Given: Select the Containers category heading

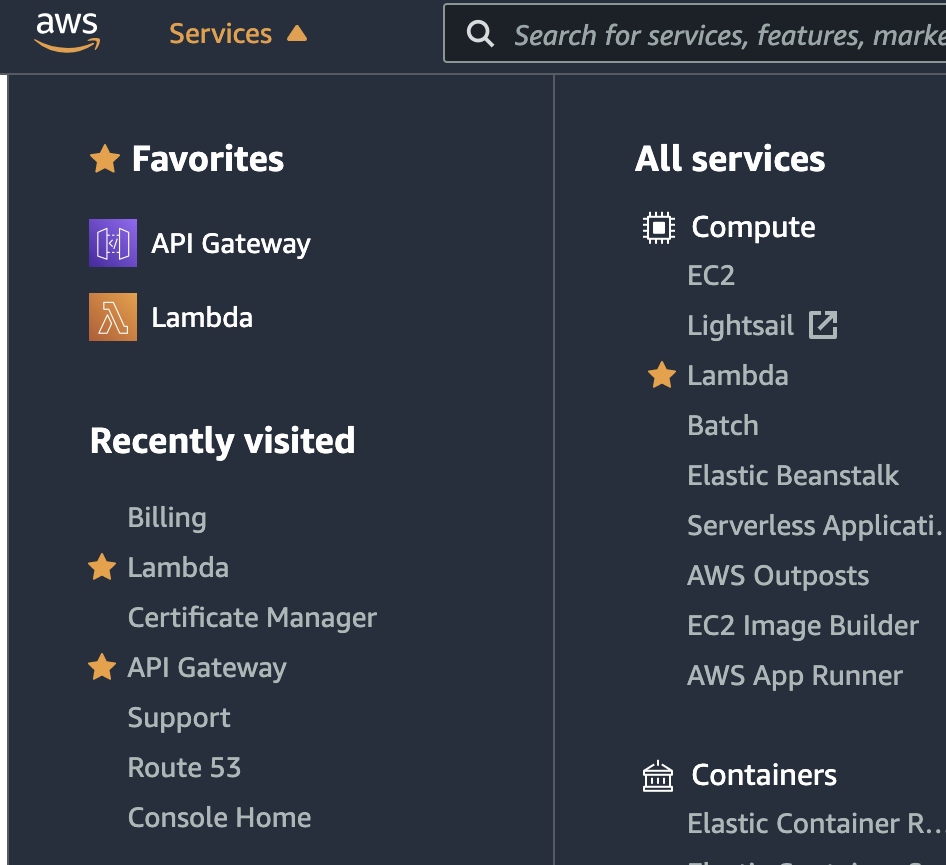Looking at the screenshot, I should coord(764,775).
